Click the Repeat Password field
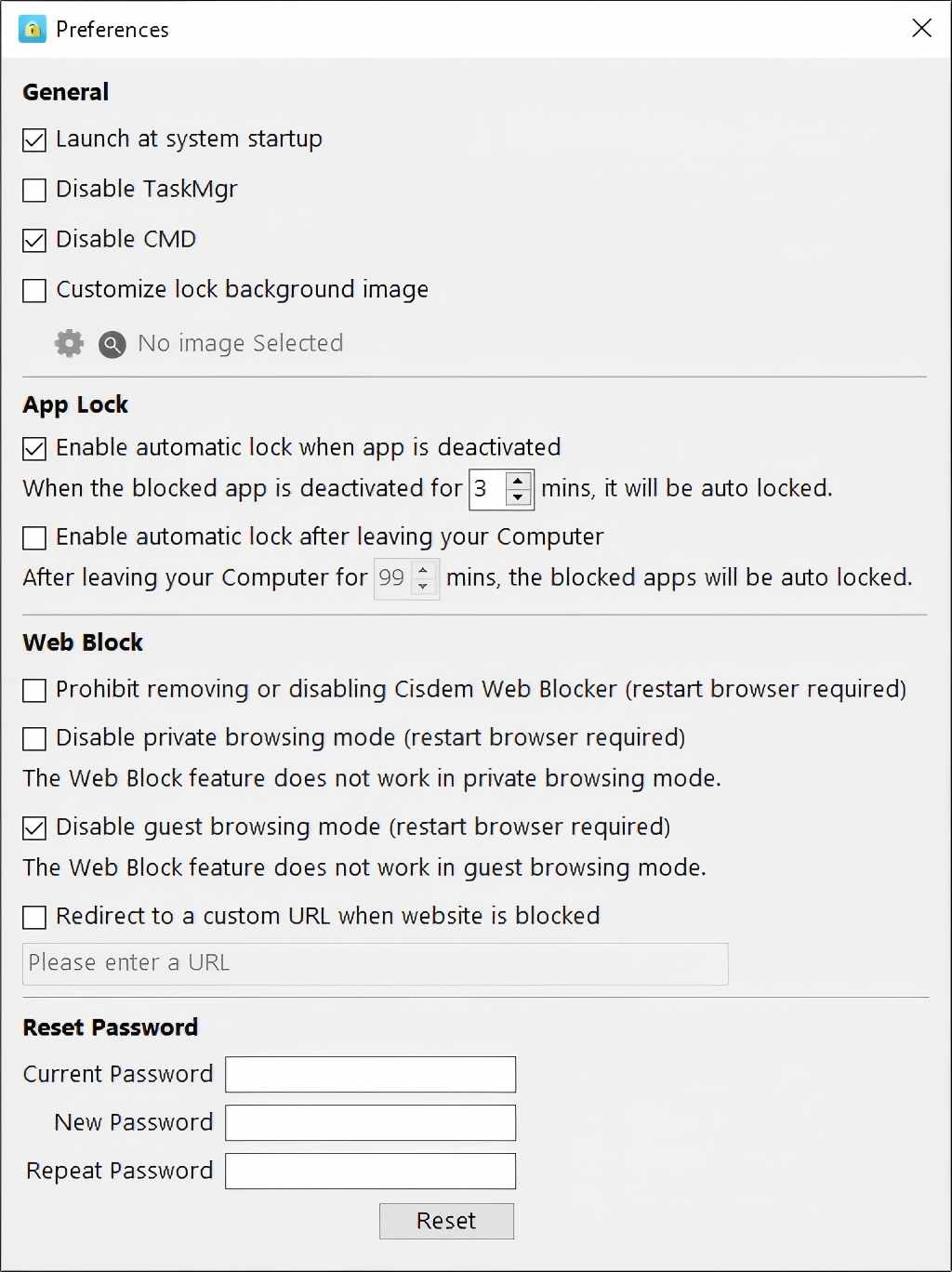Image resolution: width=952 pixels, height=1272 pixels. (x=370, y=1172)
